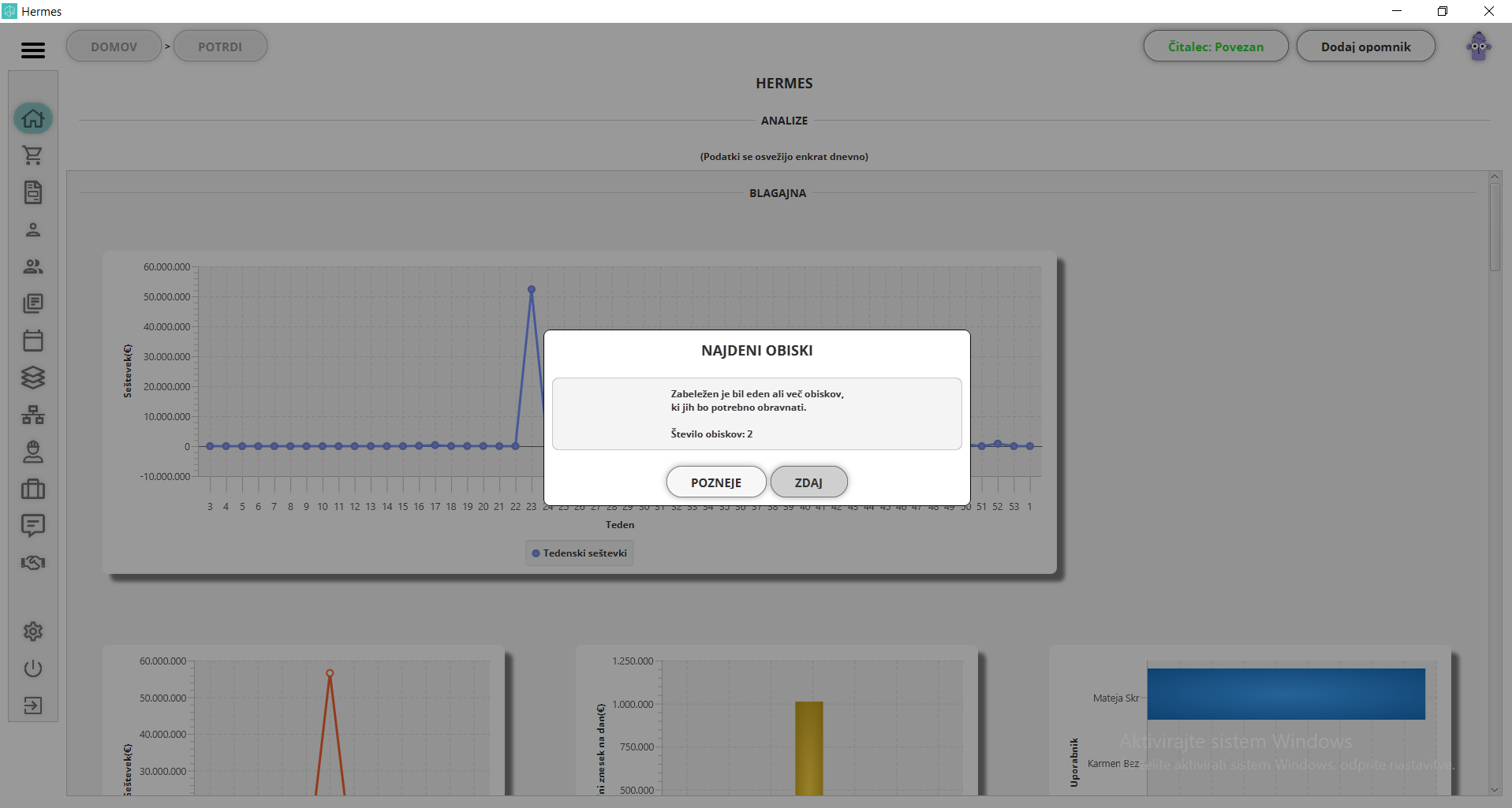Open the network hierarchy icon

click(33, 415)
